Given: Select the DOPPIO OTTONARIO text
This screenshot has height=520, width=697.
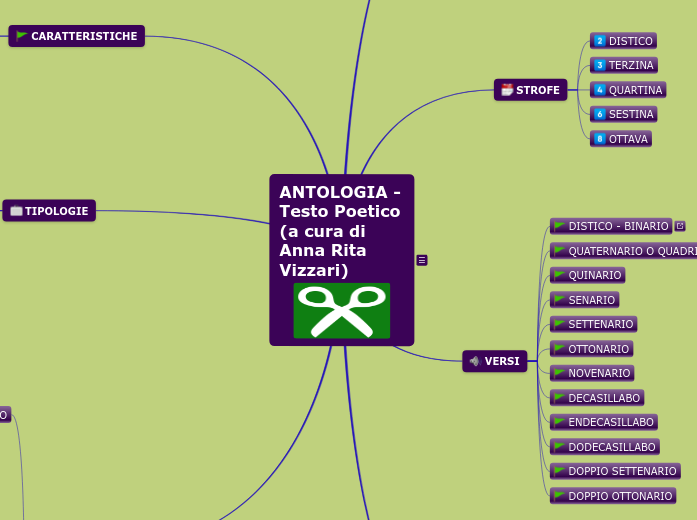Looking at the screenshot, I should [620, 496].
